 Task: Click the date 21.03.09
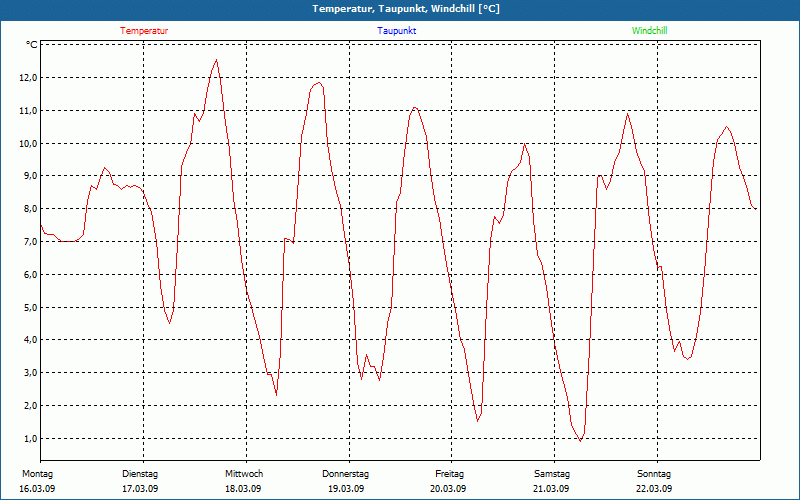(x=551, y=489)
